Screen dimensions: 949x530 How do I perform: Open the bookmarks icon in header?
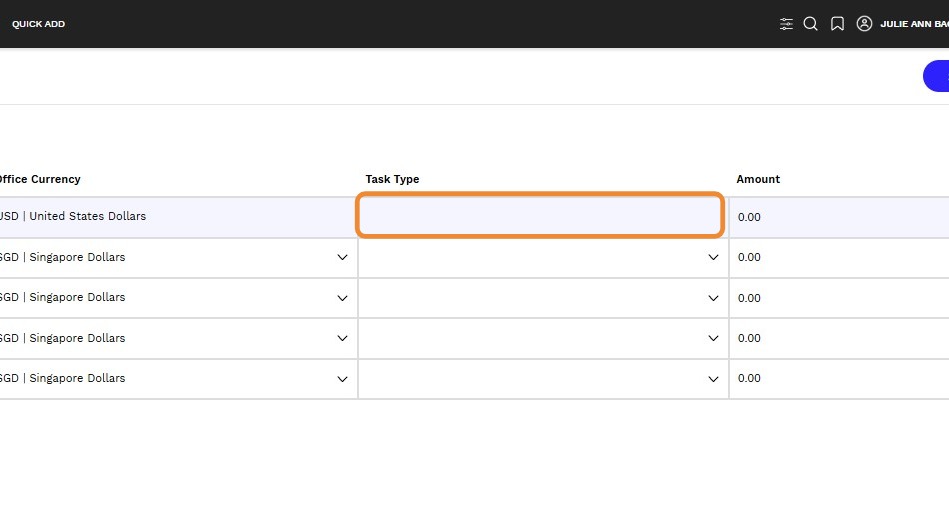(x=837, y=24)
